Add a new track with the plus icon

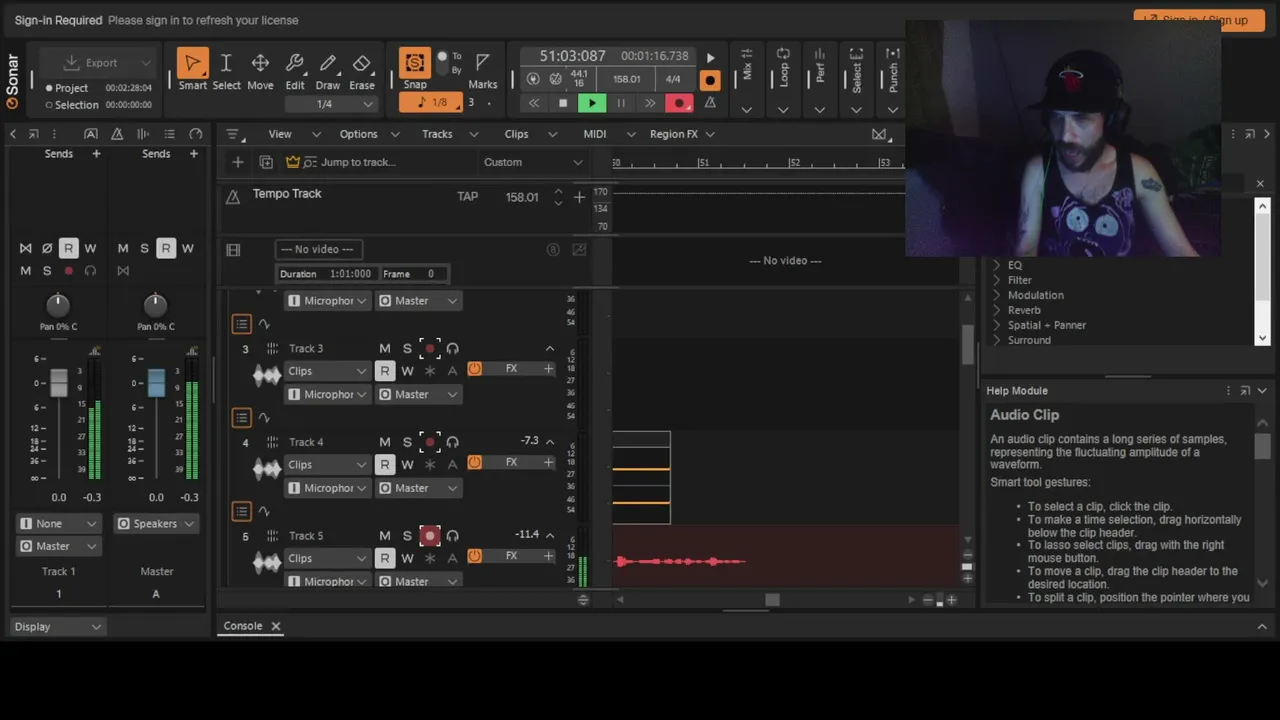point(237,162)
